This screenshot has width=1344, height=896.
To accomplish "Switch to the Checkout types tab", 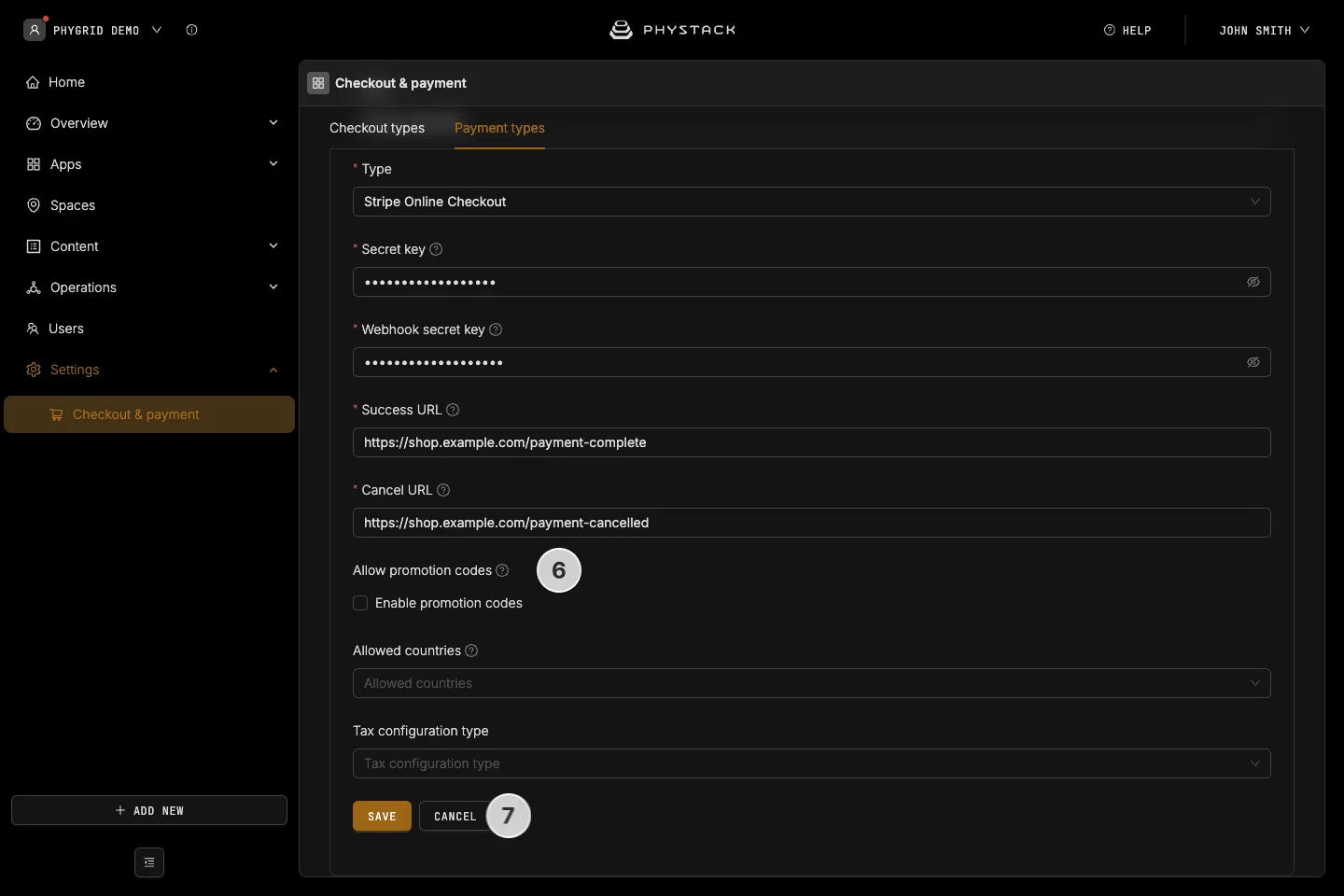I will 377,128.
